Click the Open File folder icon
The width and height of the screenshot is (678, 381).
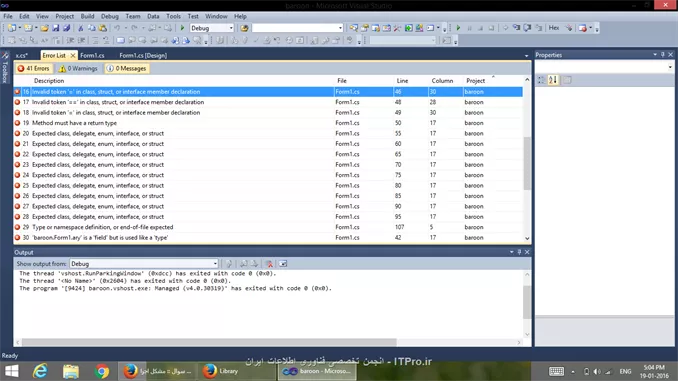coord(44,28)
